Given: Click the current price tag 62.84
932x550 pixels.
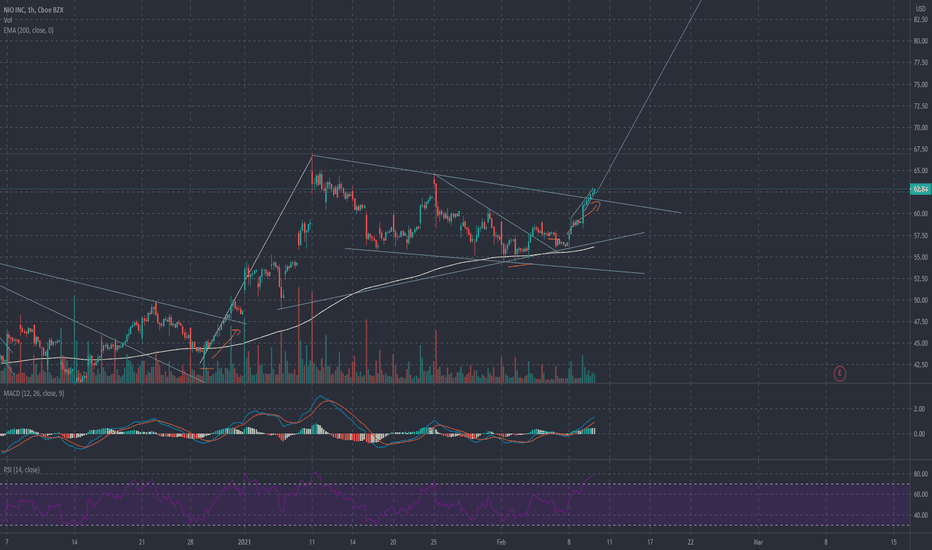Looking at the screenshot, I should tap(921, 189).
